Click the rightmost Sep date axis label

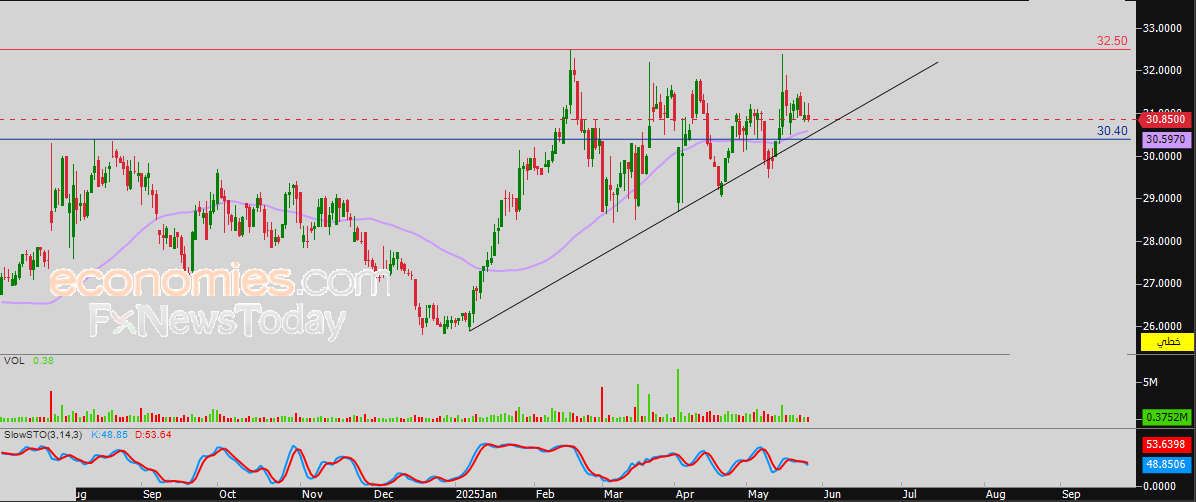pyautogui.click(x=1071, y=494)
